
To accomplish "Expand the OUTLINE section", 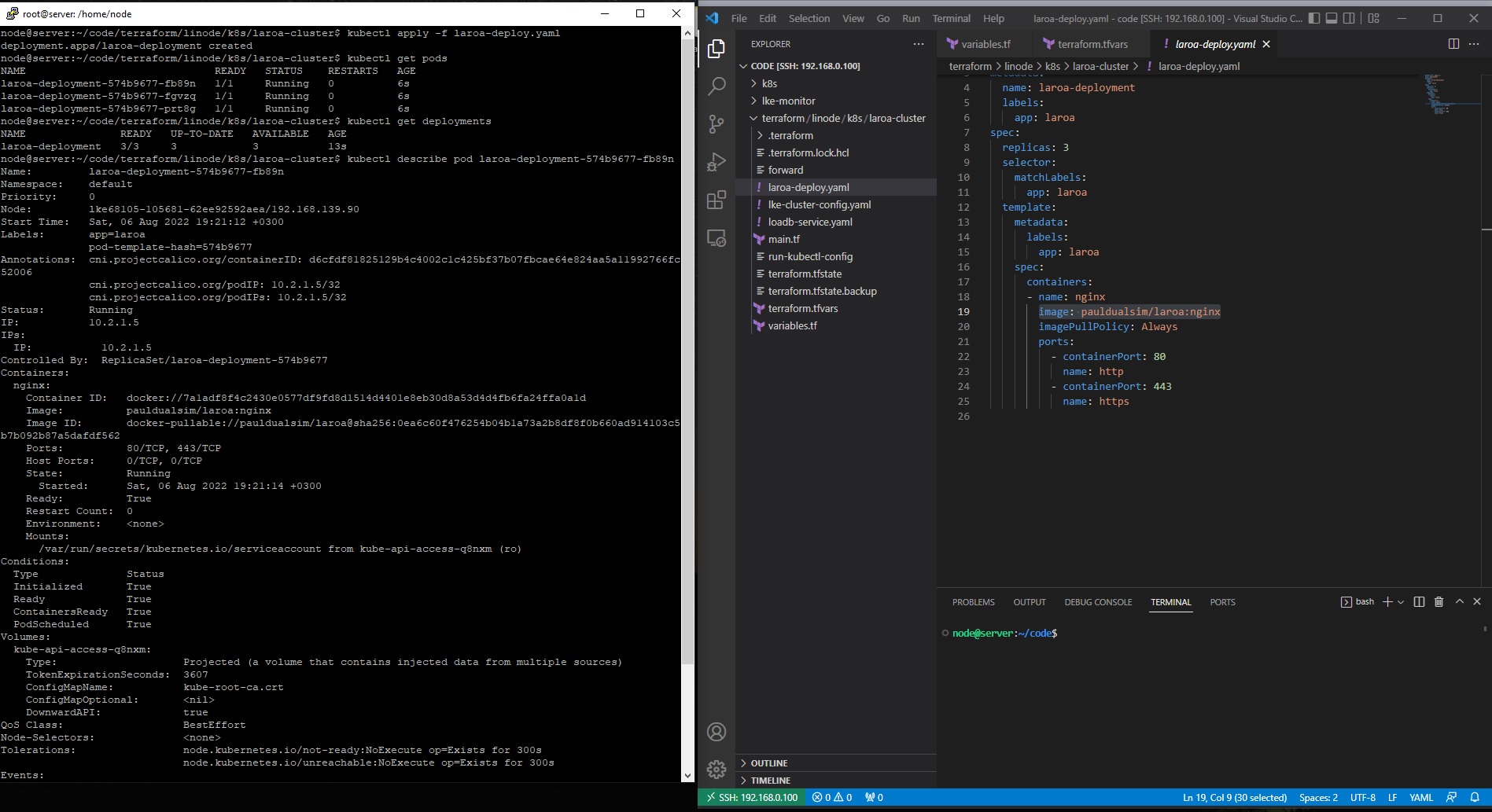I will [835, 763].
